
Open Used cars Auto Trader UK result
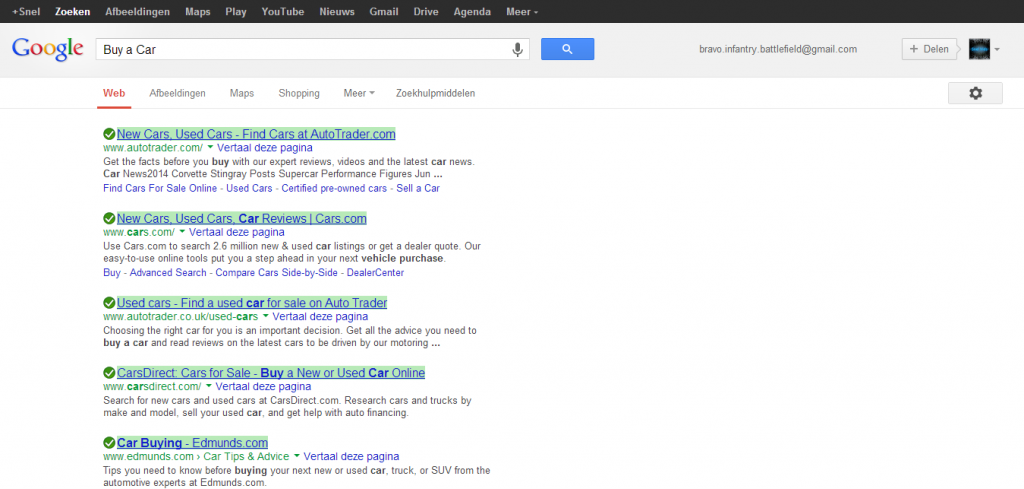pyautogui.click(x=252, y=303)
